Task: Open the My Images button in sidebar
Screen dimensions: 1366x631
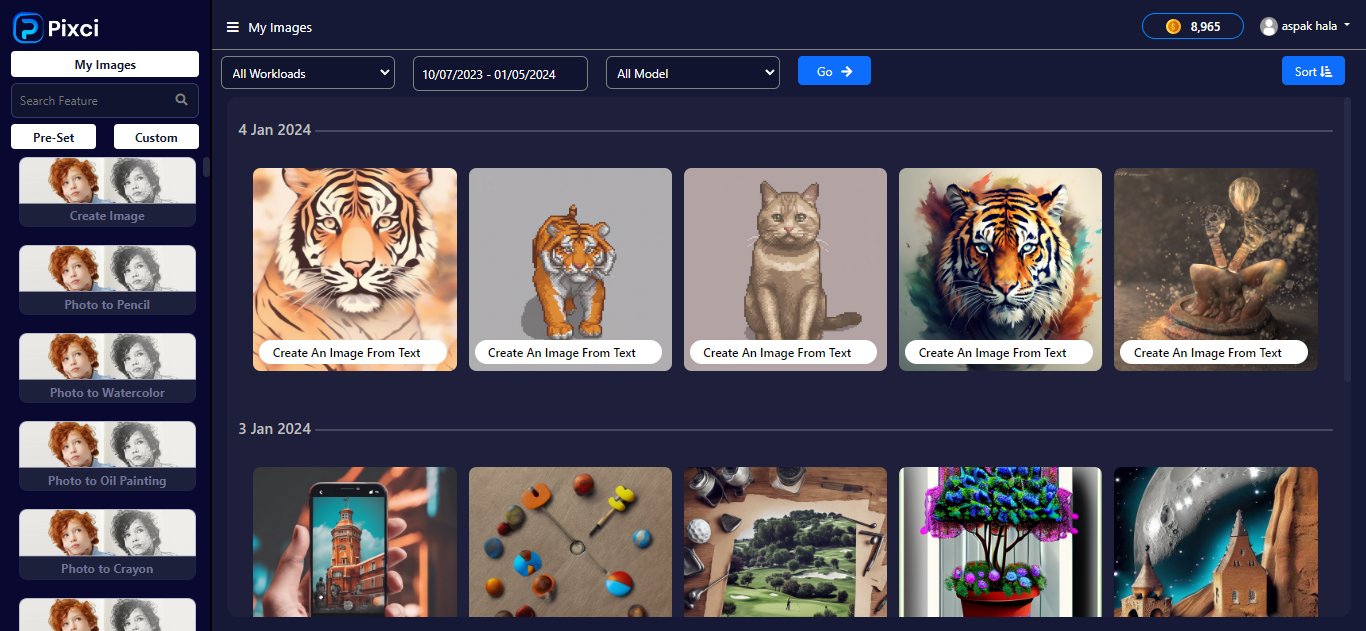Action: (x=105, y=64)
